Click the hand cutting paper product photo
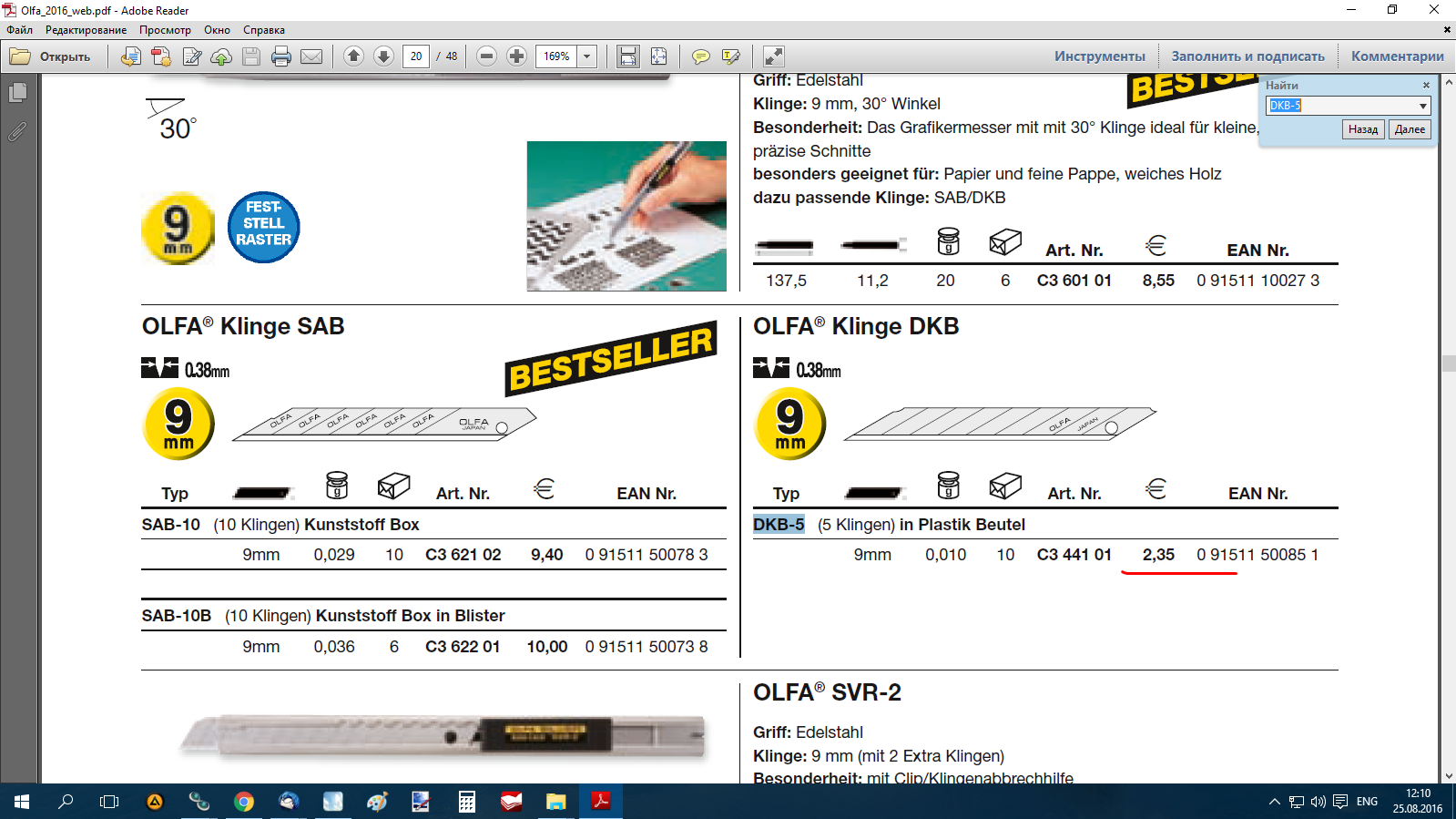The width and height of the screenshot is (1456, 819). [626, 216]
